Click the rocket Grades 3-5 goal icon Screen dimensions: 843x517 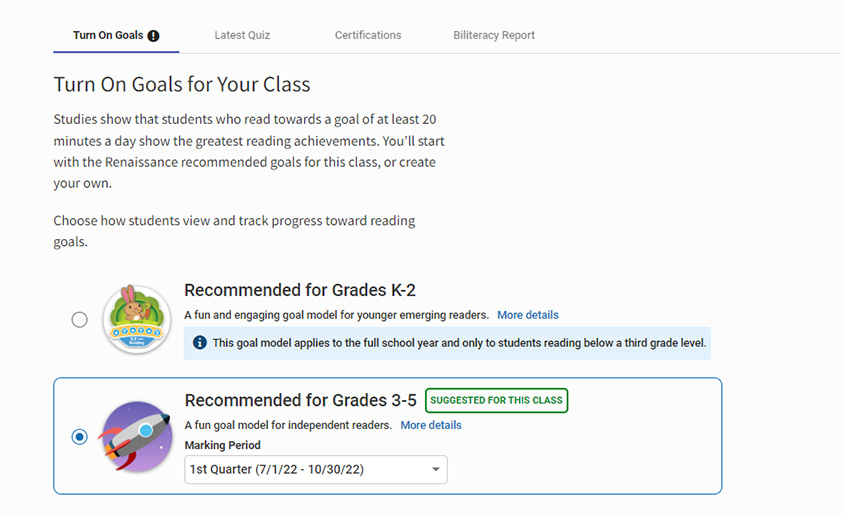pyautogui.click(x=135, y=436)
